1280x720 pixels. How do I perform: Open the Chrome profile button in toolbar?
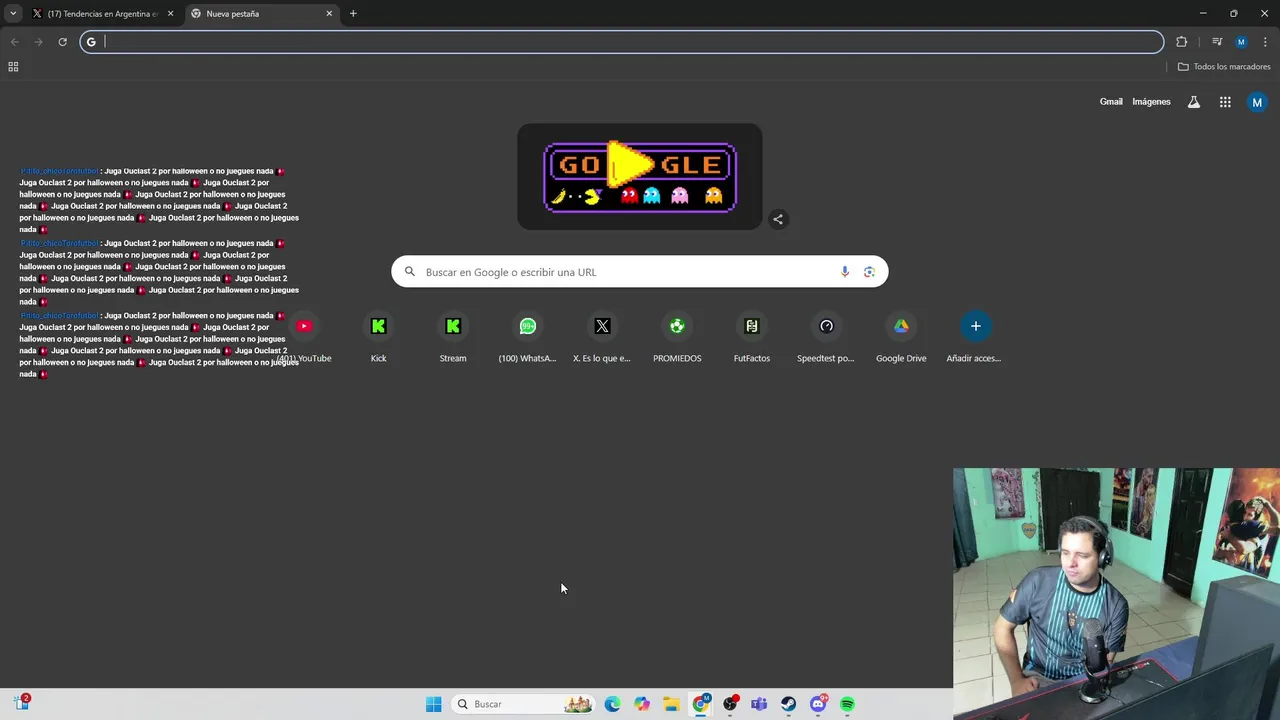[x=1241, y=42]
